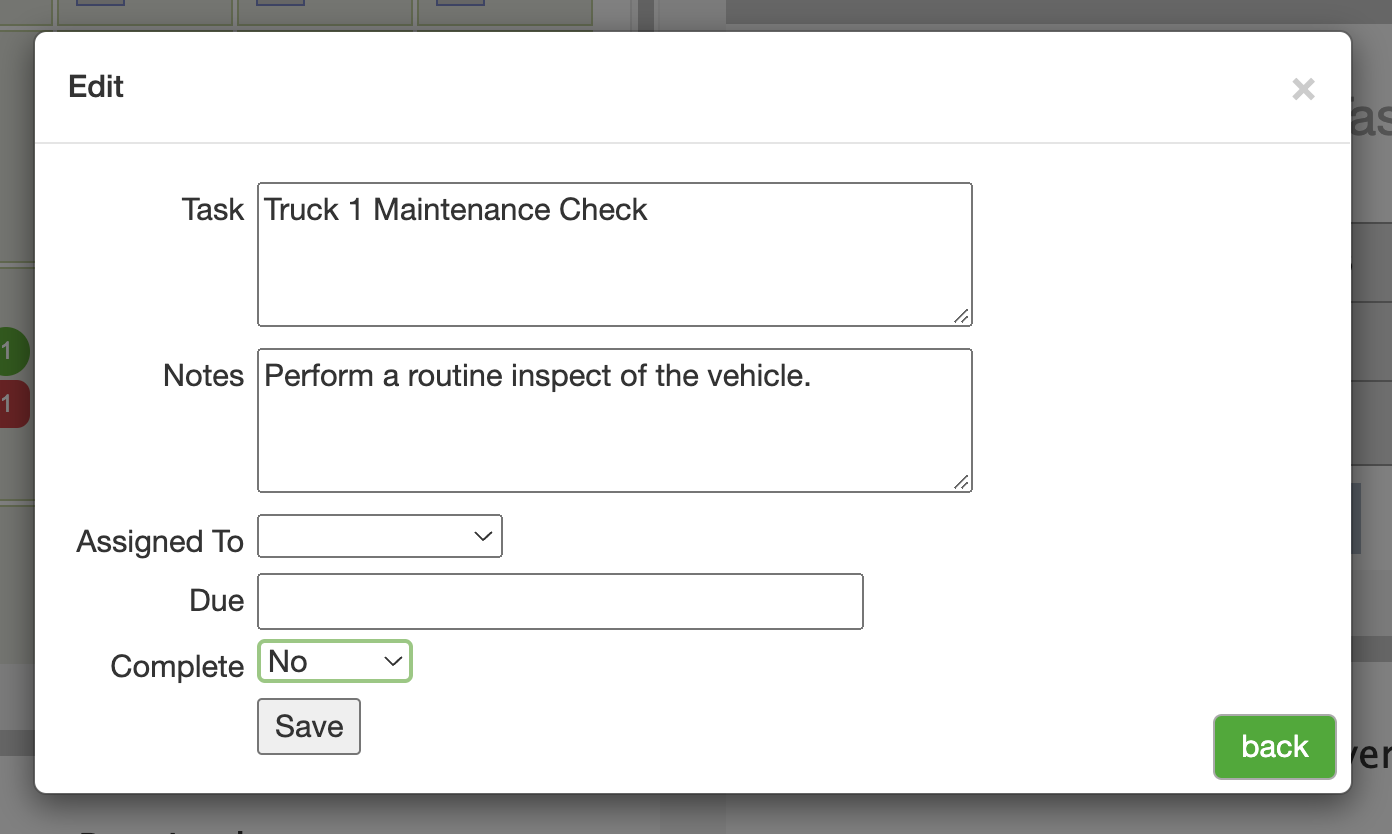Open the Complete dropdown set to No
Image resolution: width=1392 pixels, height=834 pixels.
pos(335,661)
